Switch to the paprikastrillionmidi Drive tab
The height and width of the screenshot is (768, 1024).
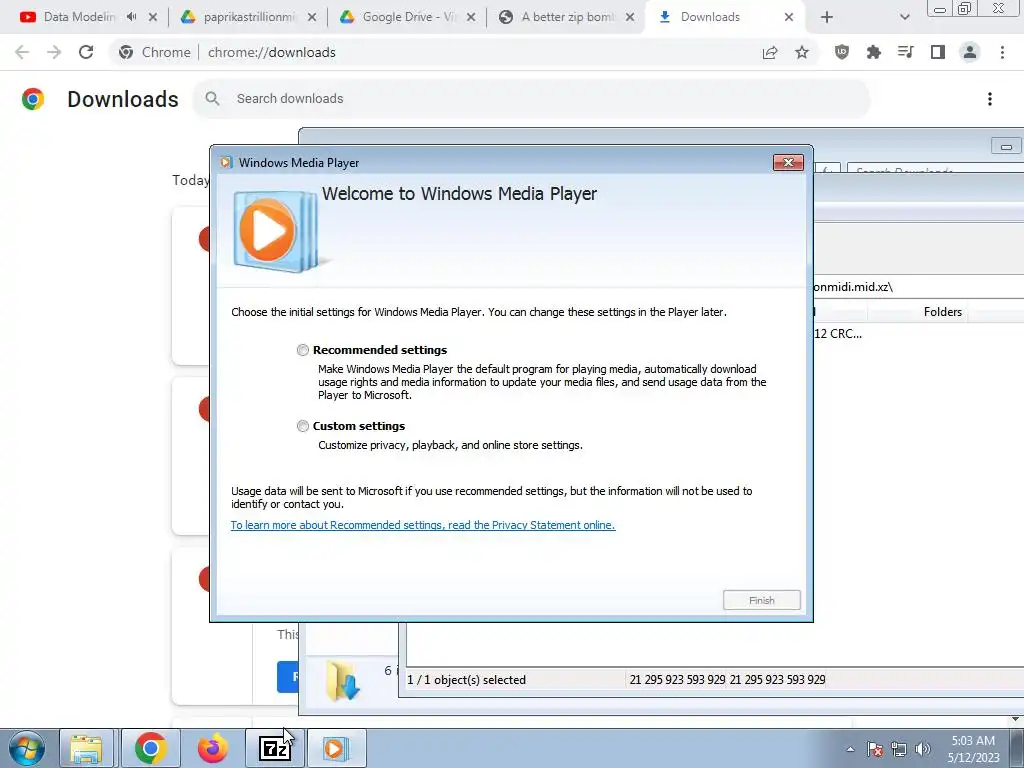[248, 17]
